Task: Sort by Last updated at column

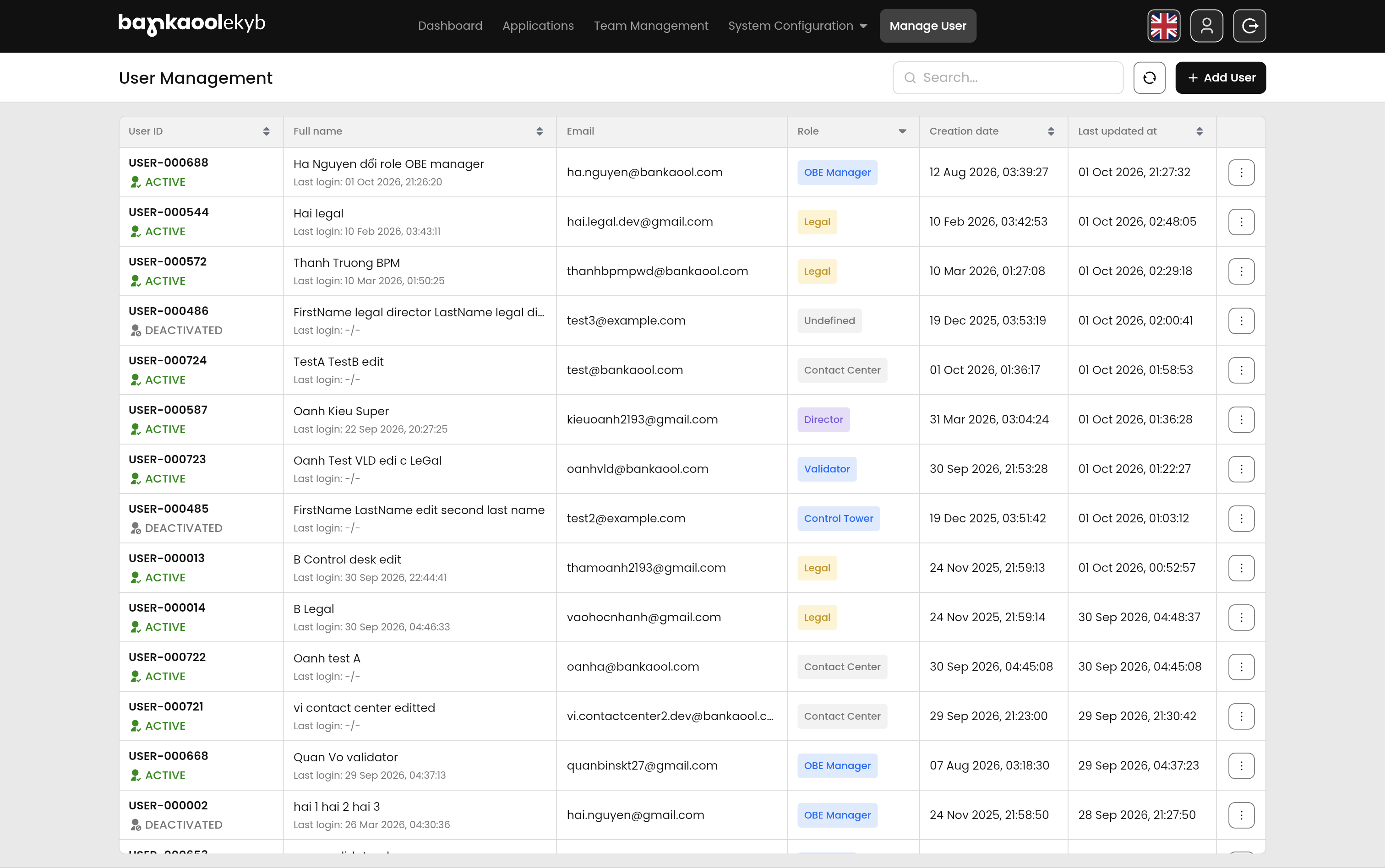Action: point(1199,131)
